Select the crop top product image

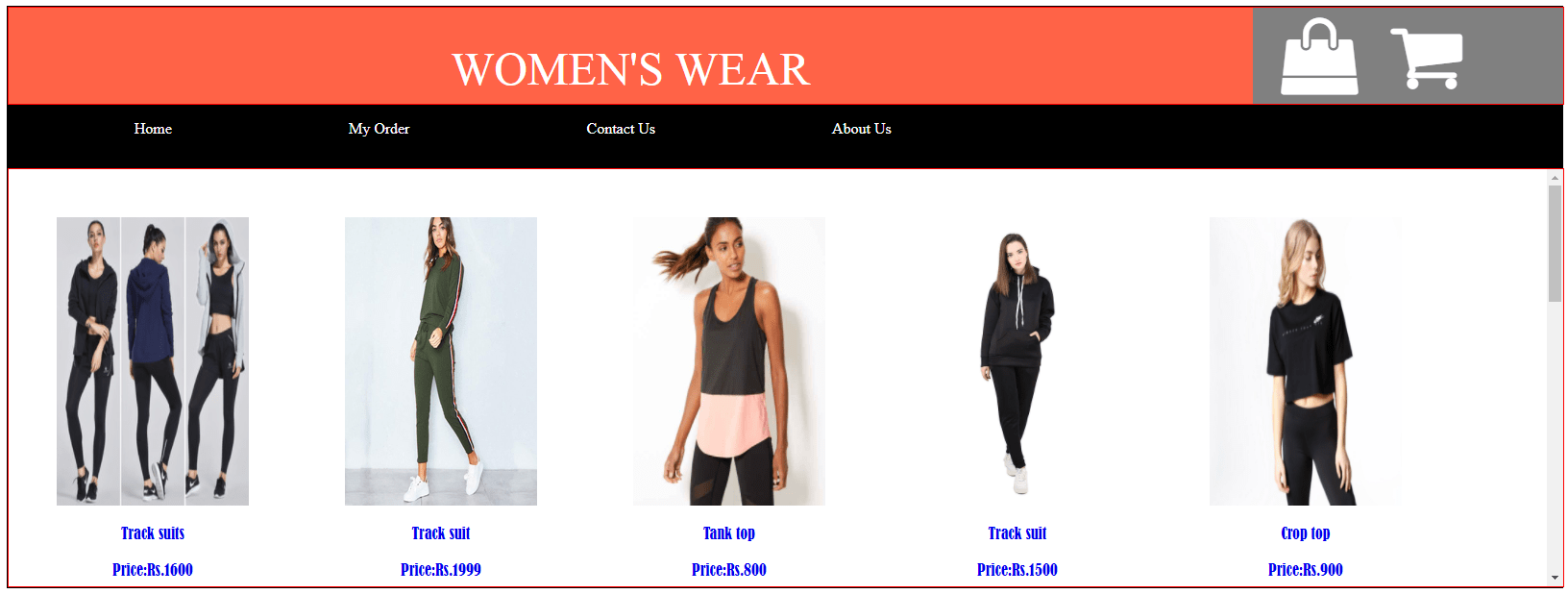pyautogui.click(x=1306, y=361)
